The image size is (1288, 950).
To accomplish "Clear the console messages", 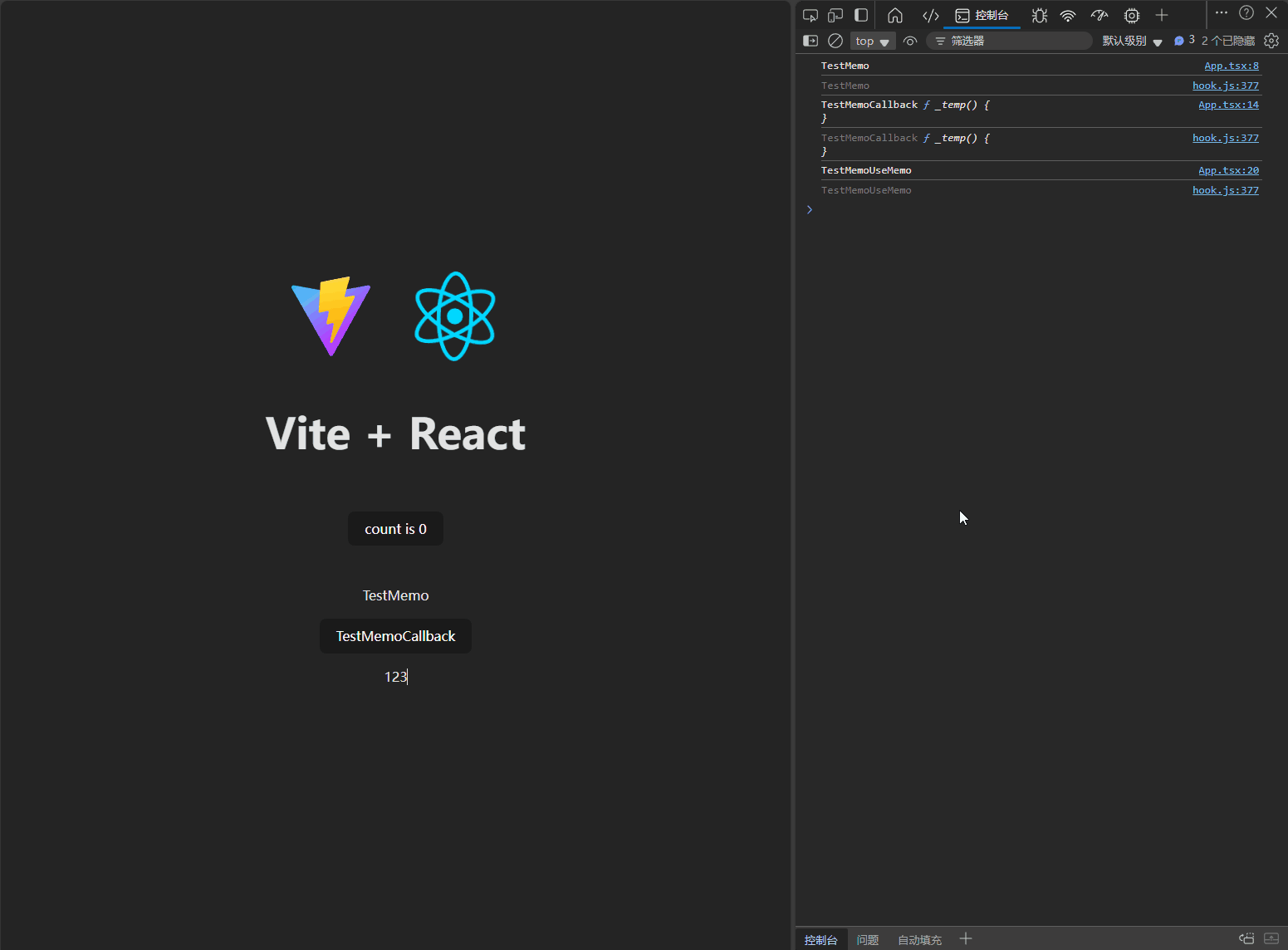I will pyautogui.click(x=835, y=40).
